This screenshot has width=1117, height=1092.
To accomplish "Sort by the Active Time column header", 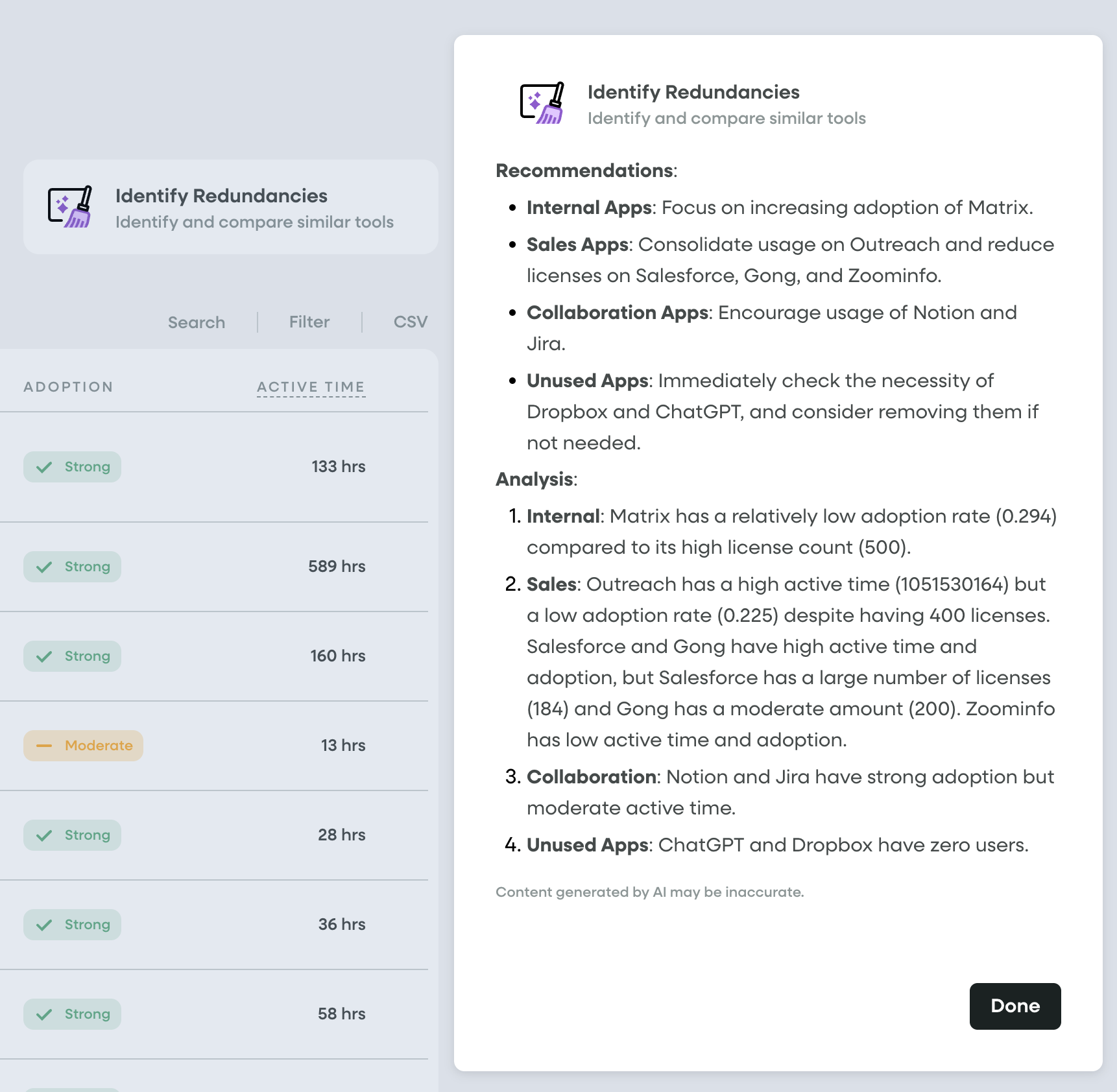I will tap(311, 387).
